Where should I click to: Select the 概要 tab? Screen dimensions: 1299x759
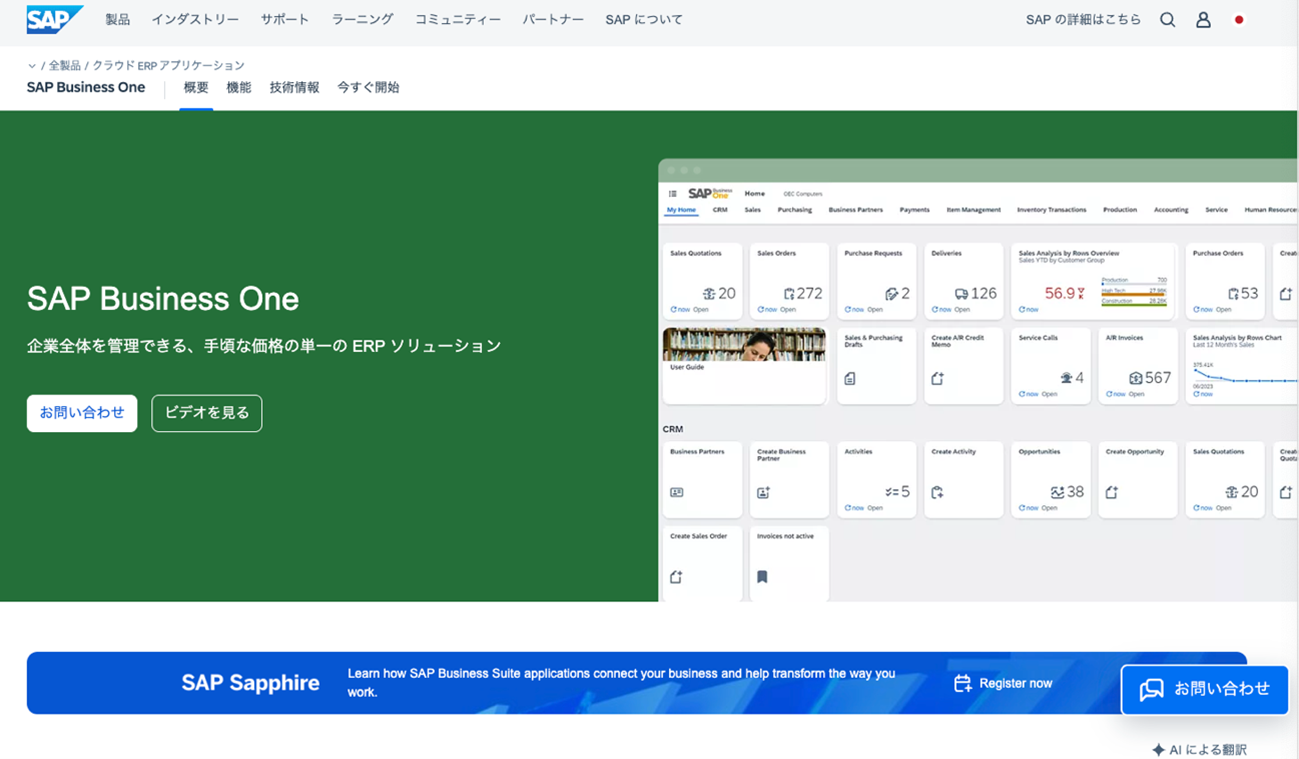tap(196, 88)
